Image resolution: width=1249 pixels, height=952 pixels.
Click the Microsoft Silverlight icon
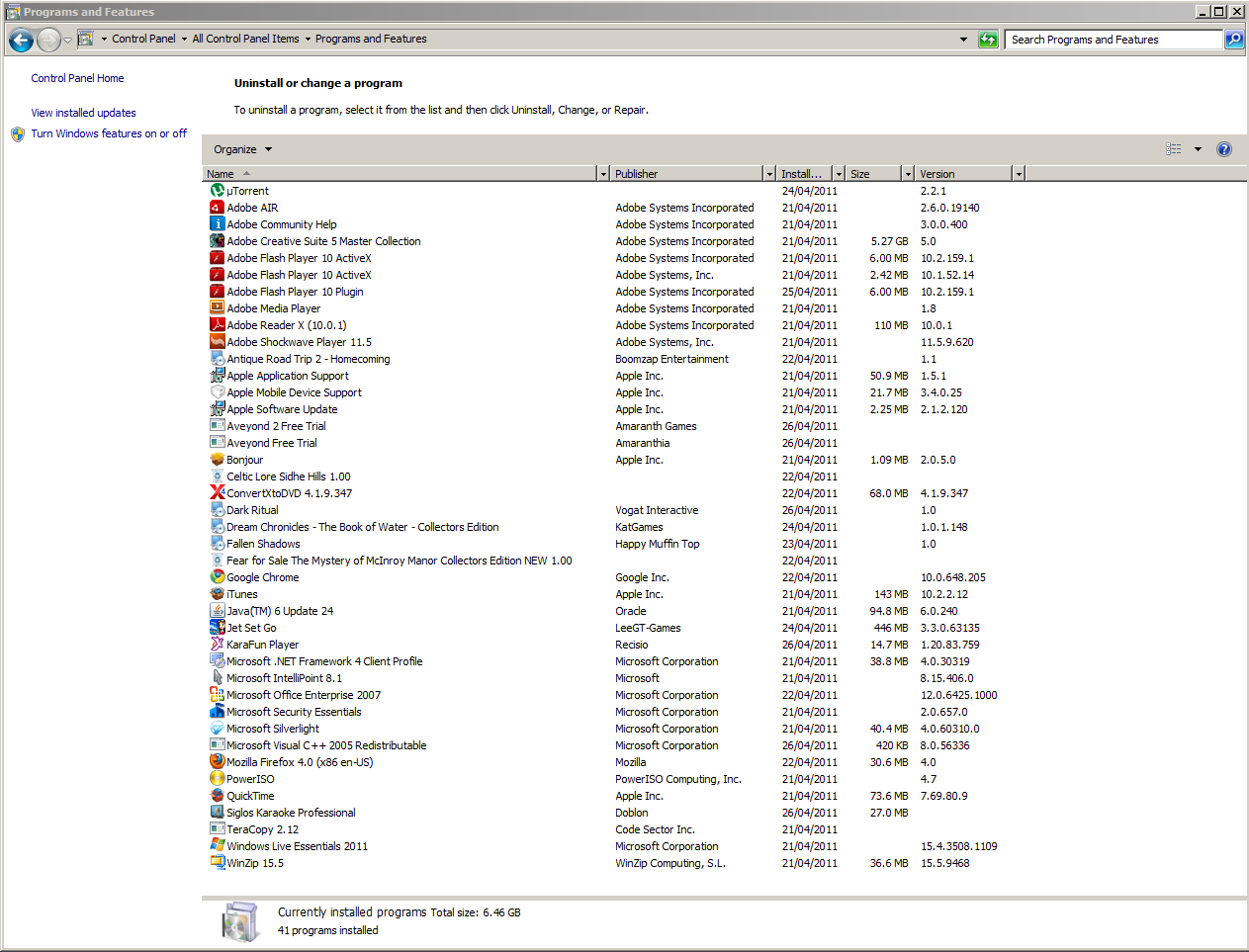pyautogui.click(x=218, y=729)
